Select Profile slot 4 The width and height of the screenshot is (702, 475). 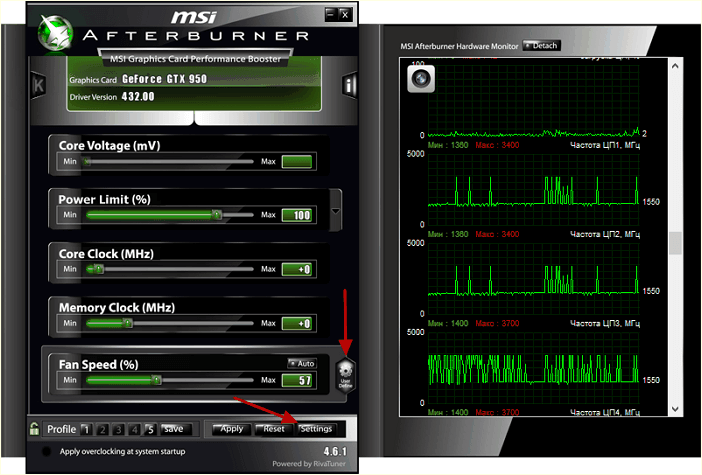(134, 429)
